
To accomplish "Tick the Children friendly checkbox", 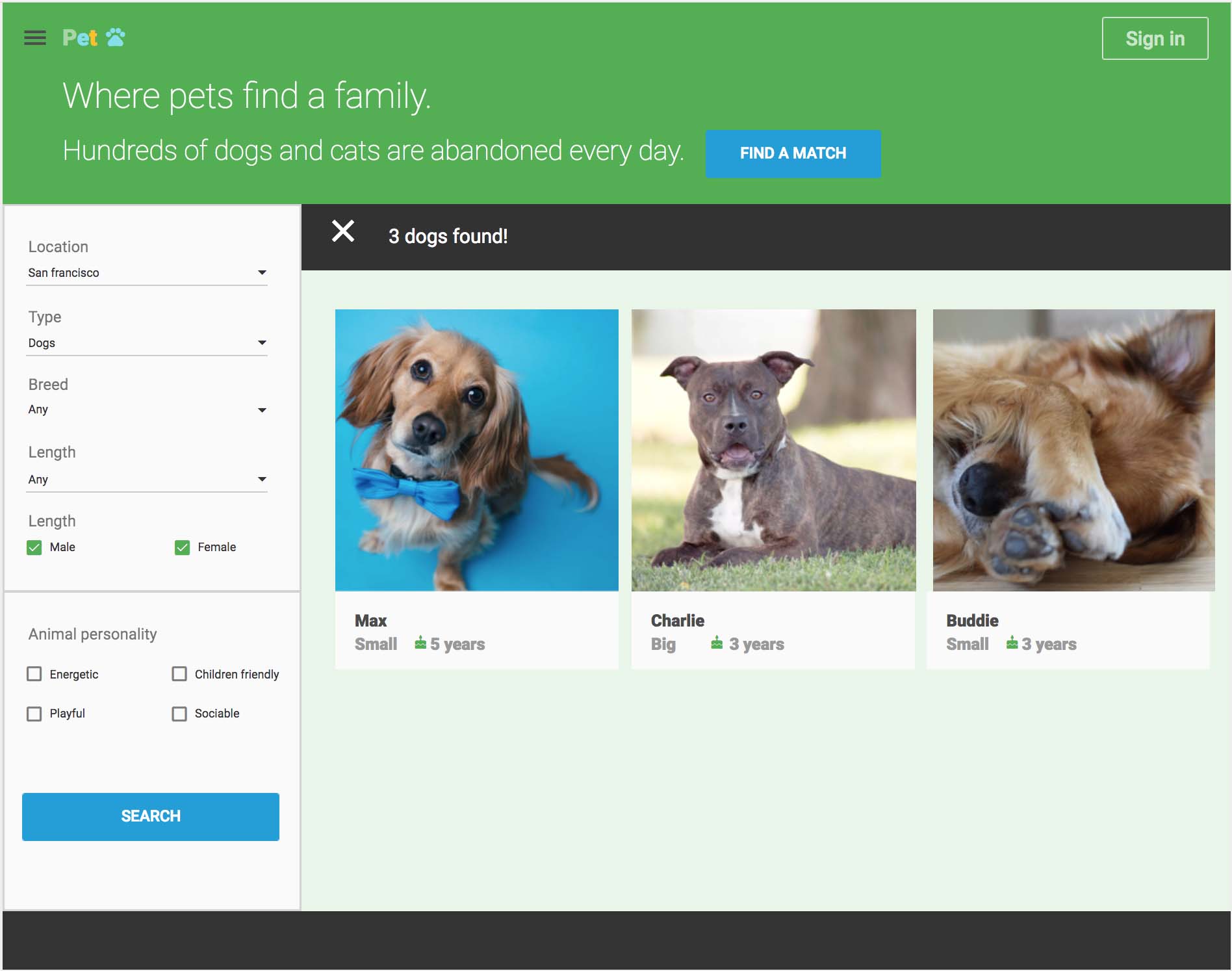I will tap(179, 674).
